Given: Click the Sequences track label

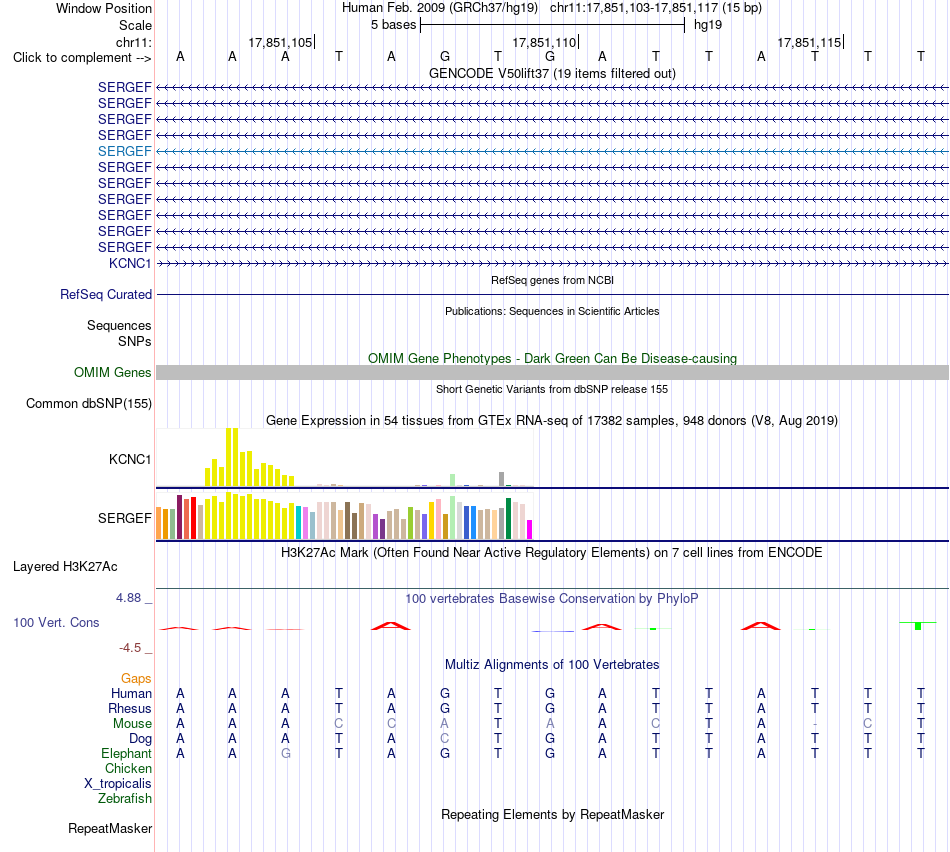Looking at the screenshot, I should pyautogui.click(x=119, y=325).
